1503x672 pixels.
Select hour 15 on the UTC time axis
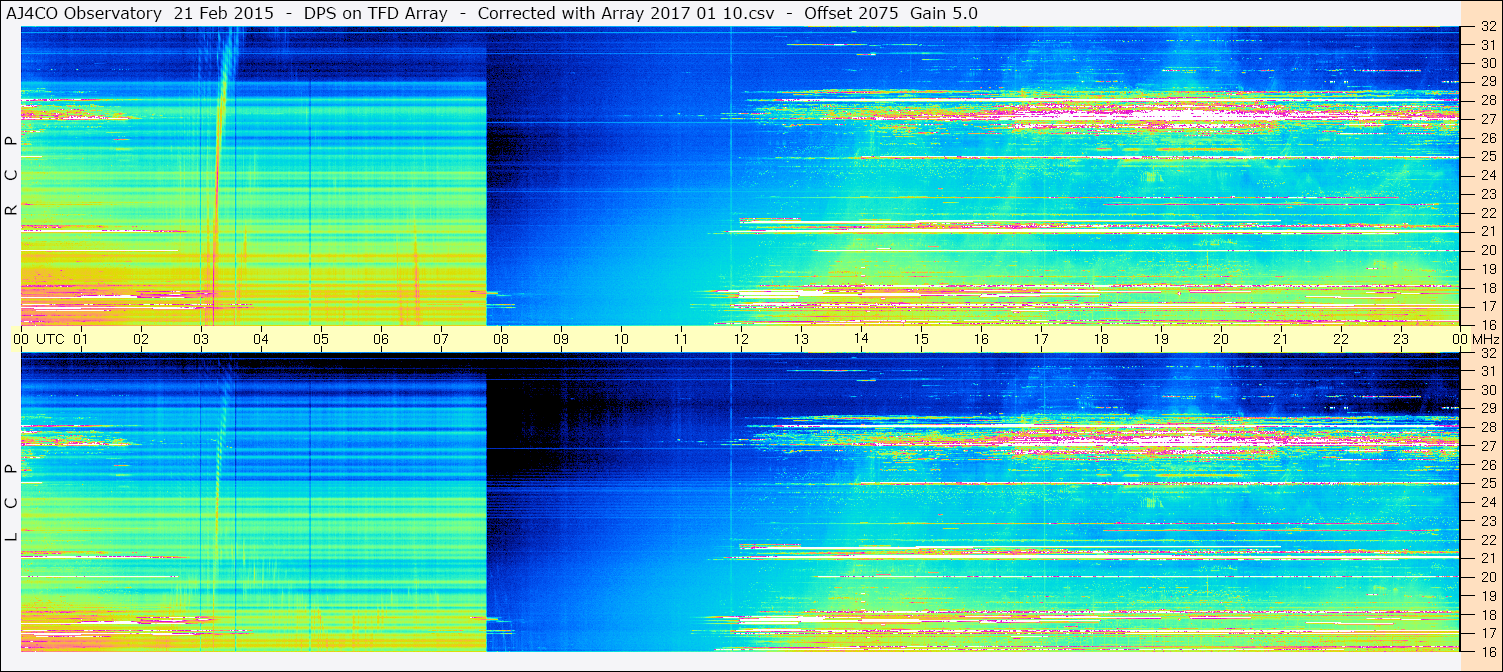click(x=921, y=339)
